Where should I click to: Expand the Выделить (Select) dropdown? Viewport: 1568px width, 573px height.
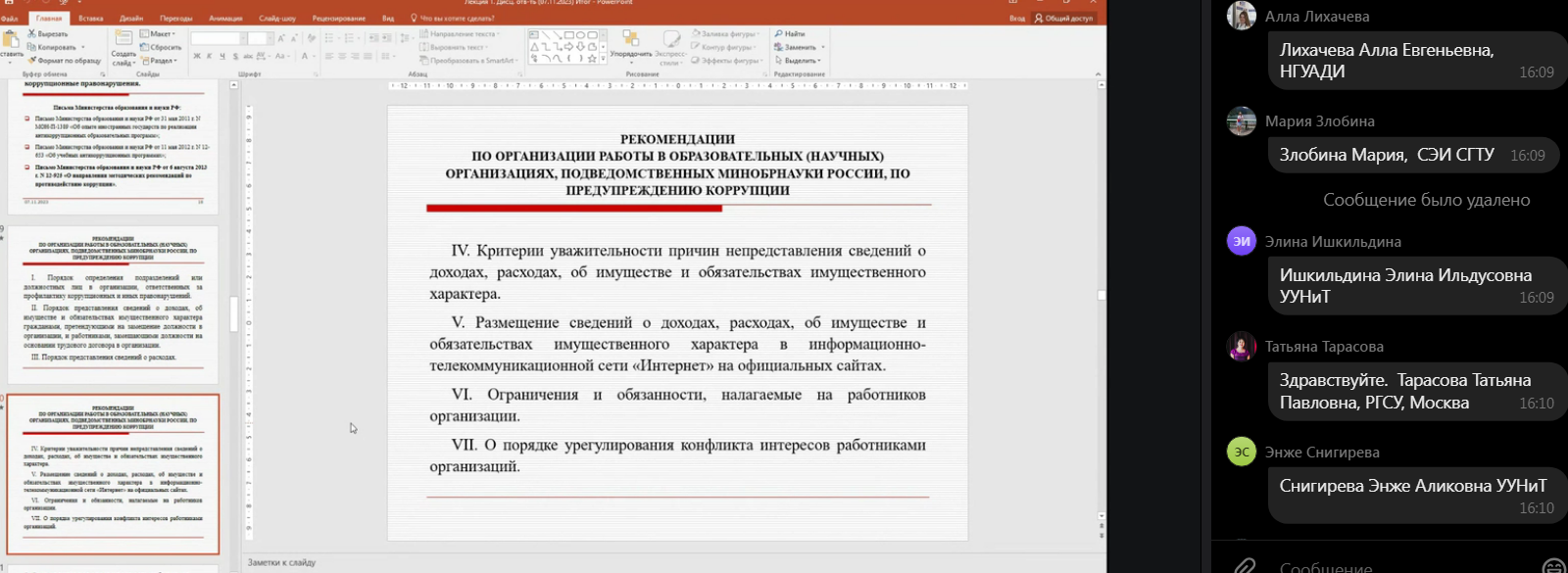pos(801,61)
